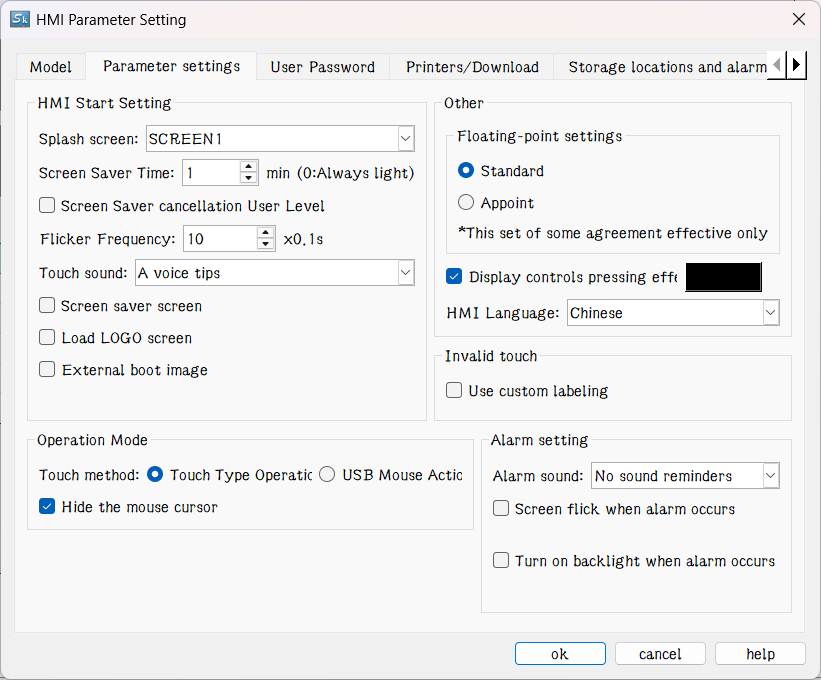Select the Appoint floating-point option

coord(466,203)
